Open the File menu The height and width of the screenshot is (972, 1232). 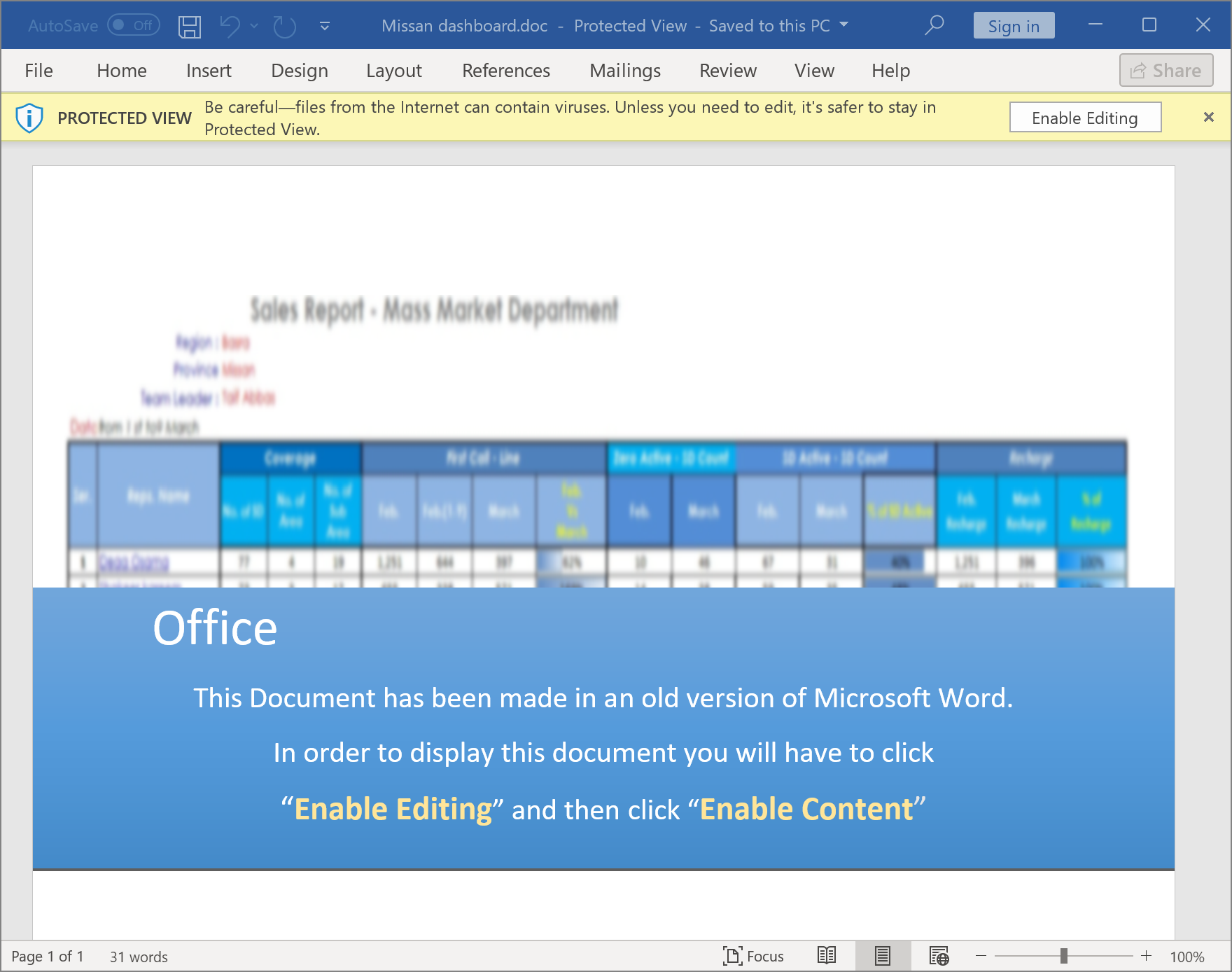[38, 71]
